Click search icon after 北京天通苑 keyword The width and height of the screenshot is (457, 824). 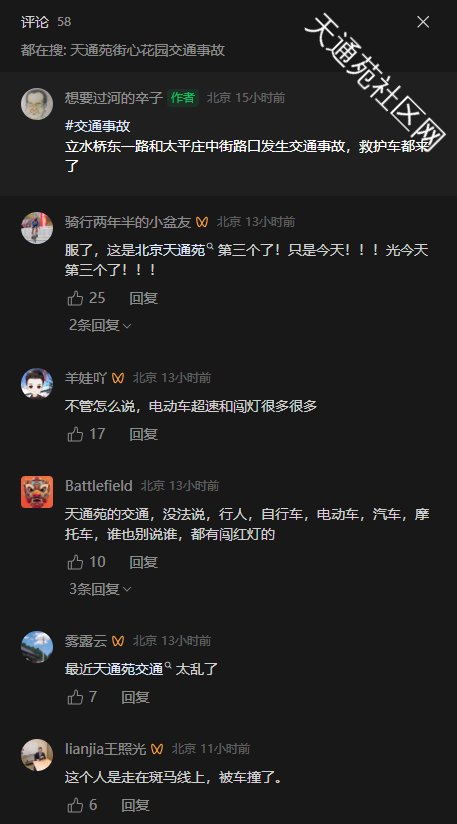pyautogui.click(x=210, y=247)
